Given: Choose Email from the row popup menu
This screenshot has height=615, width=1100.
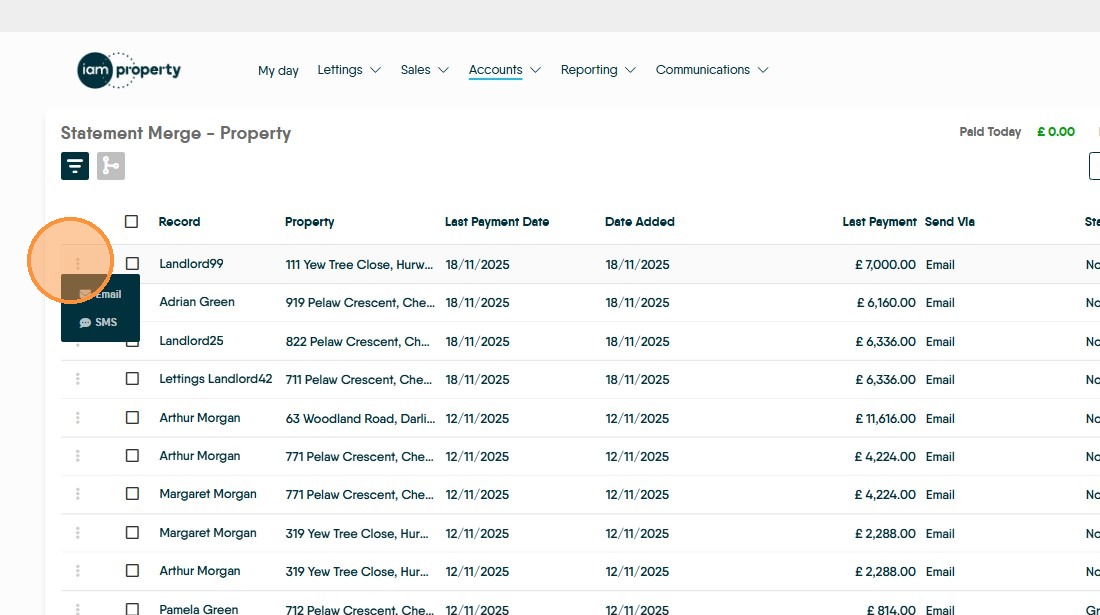Looking at the screenshot, I should (101, 294).
